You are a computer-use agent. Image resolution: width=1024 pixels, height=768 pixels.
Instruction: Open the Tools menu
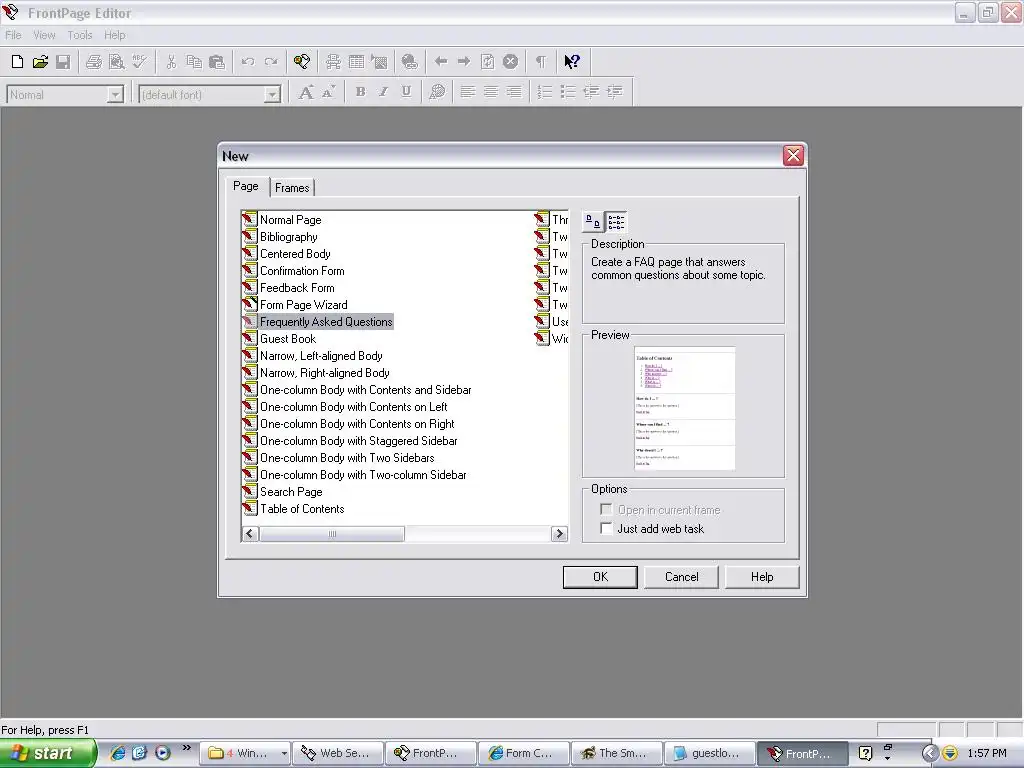tap(80, 35)
